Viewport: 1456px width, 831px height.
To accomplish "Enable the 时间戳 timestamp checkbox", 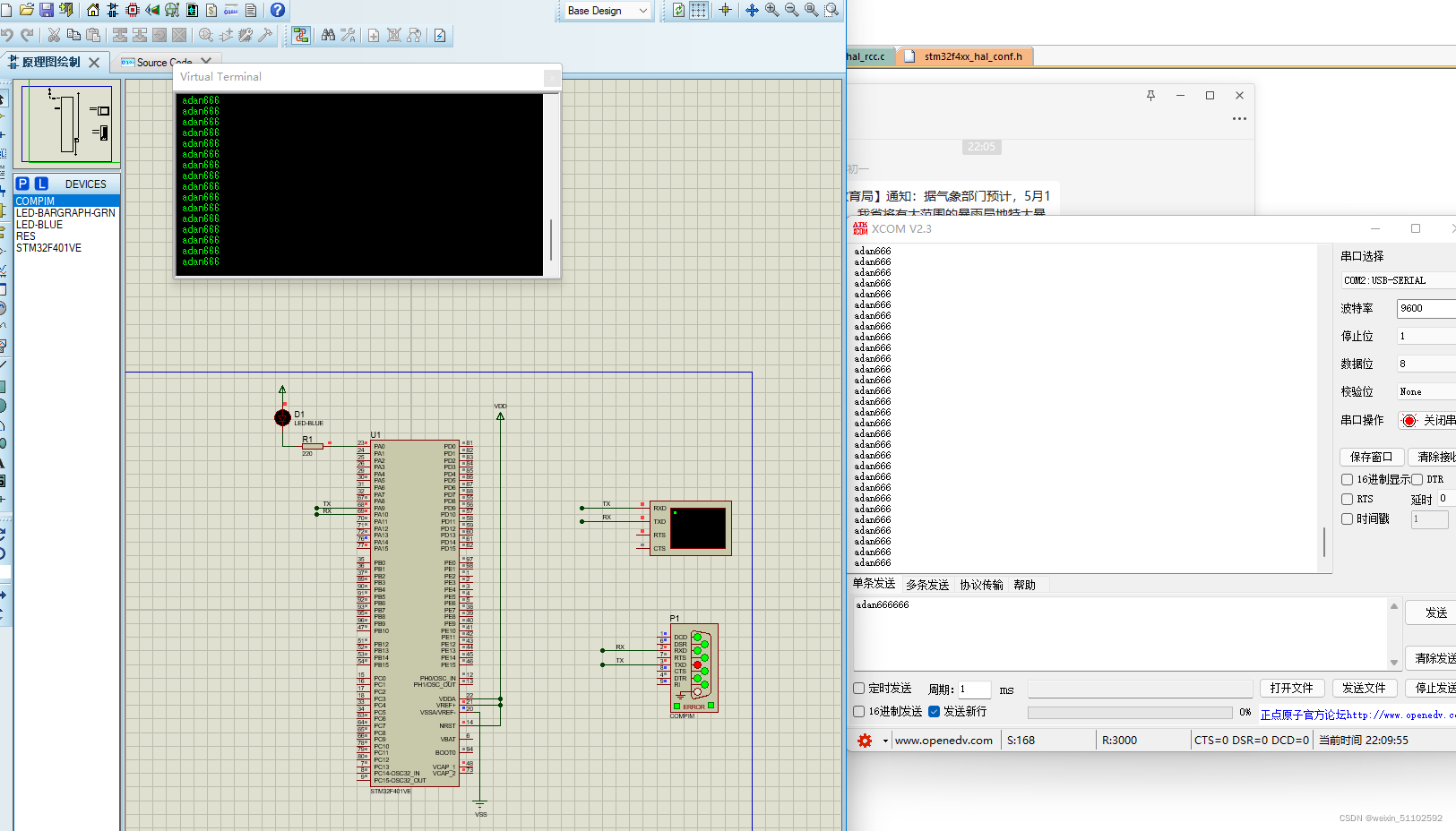I will (x=1347, y=518).
